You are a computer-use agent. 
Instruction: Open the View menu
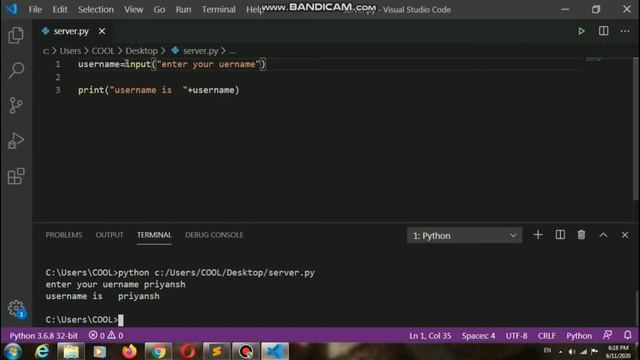click(x=133, y=9)
